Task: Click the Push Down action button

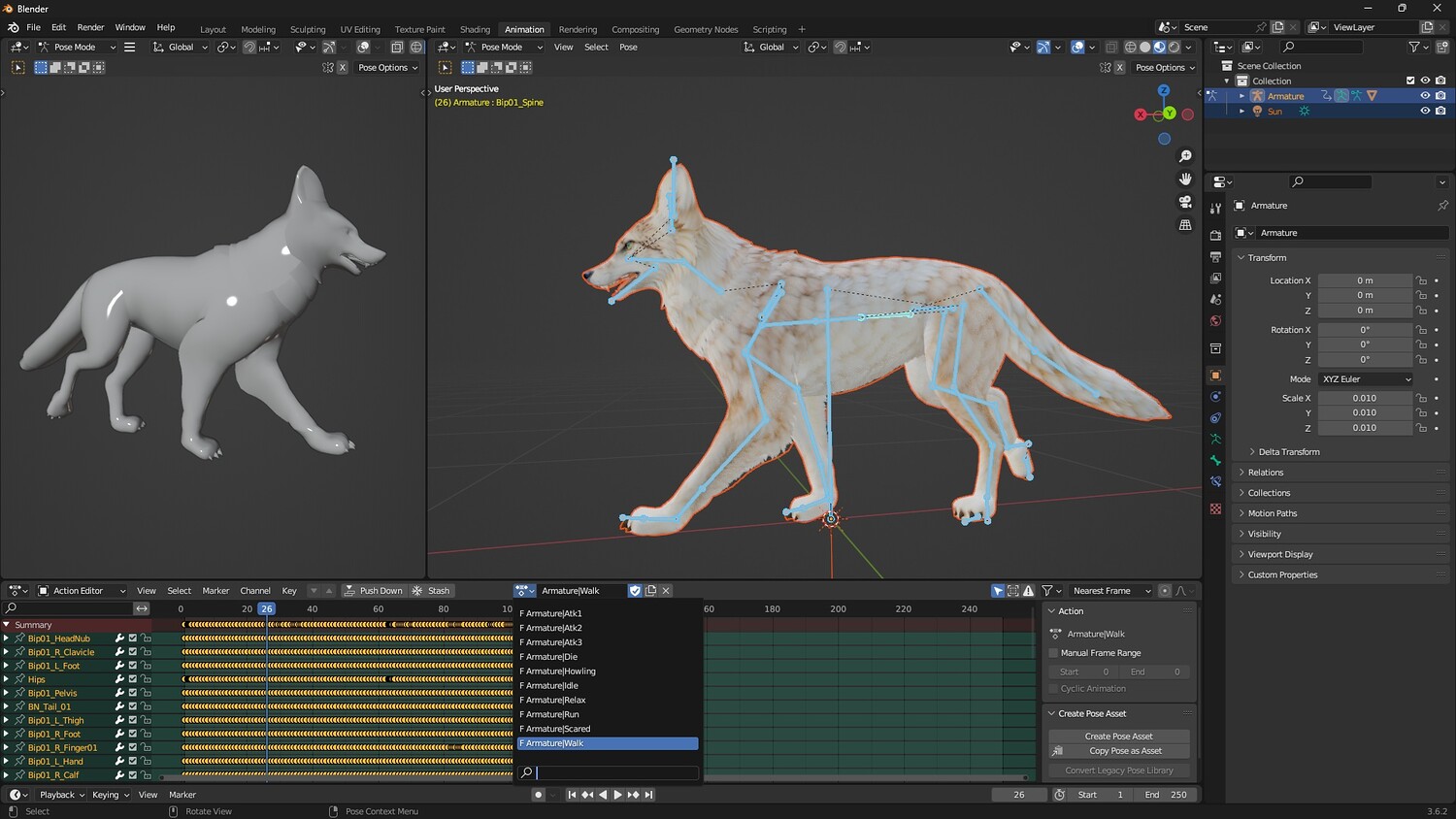Action: [x=373, y=591]
